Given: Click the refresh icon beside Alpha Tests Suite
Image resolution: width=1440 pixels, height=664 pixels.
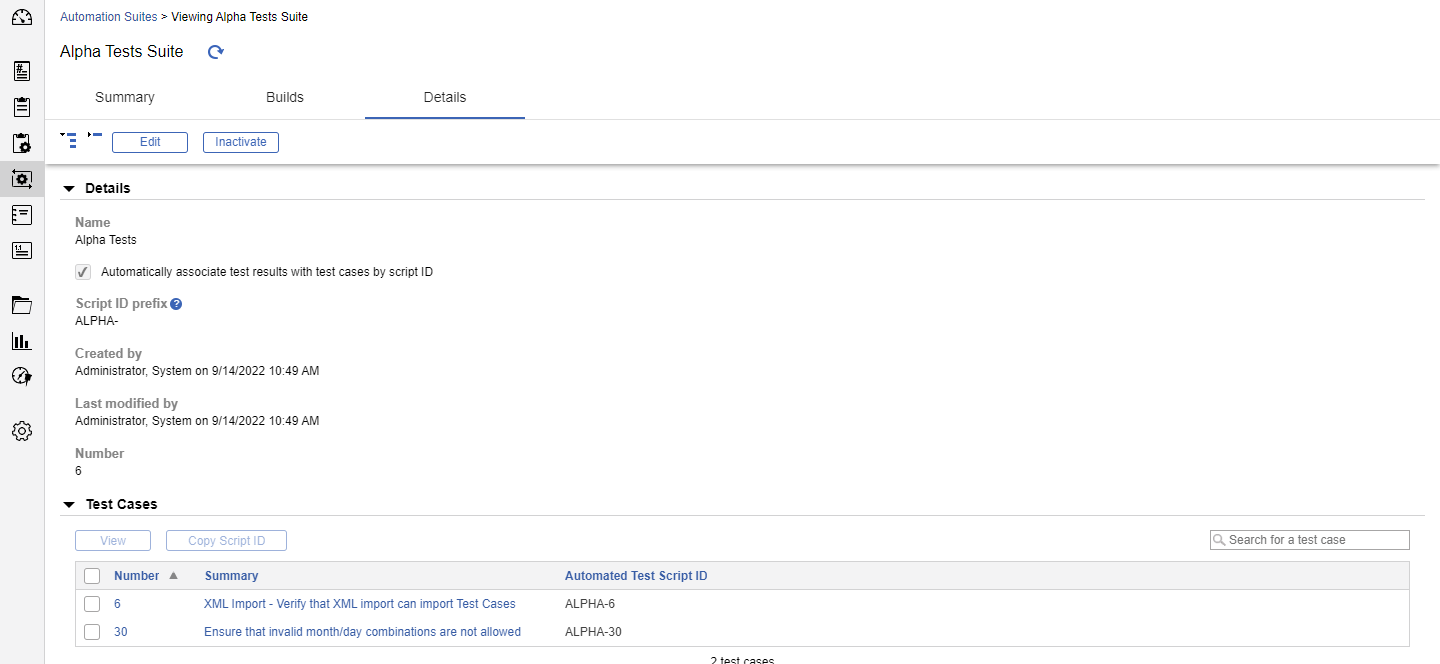Looking at the screenshot, I should click(215, 52).
